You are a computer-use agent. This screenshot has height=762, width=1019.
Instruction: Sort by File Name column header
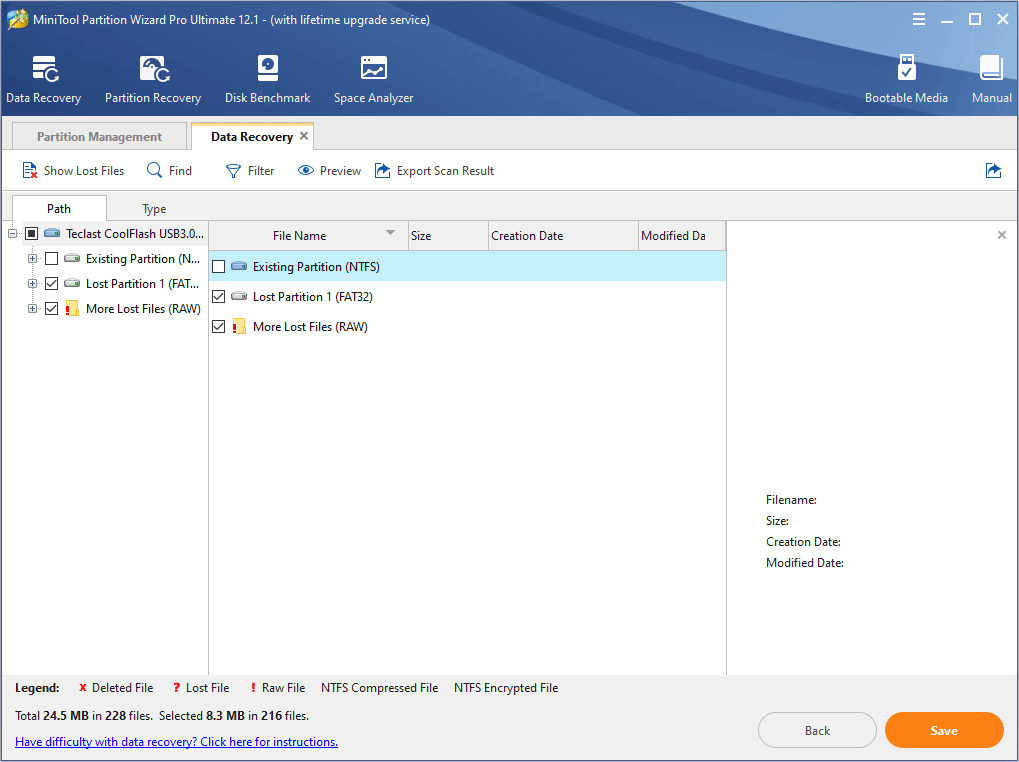pyautogui.click(x=309, y=236)
